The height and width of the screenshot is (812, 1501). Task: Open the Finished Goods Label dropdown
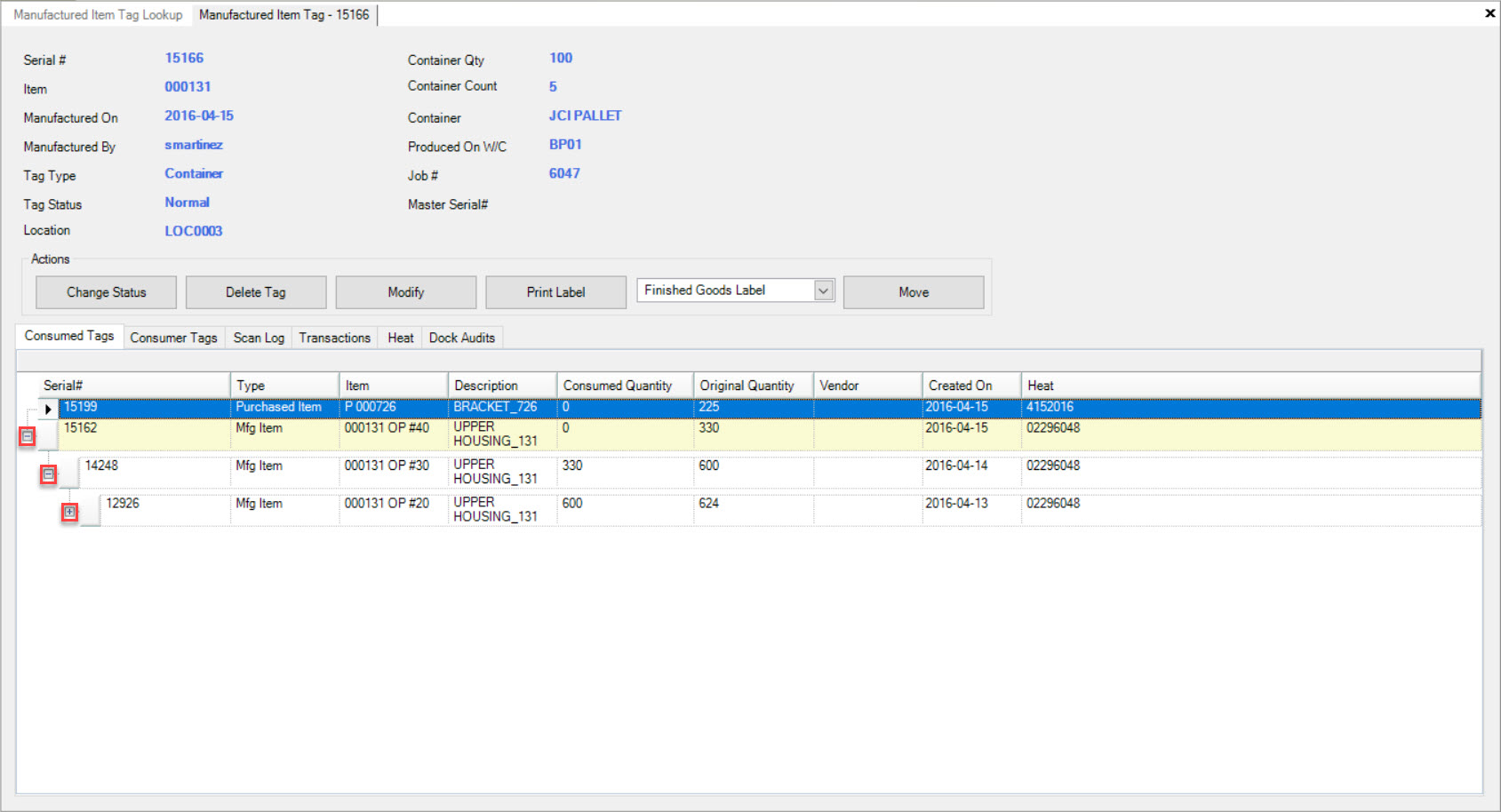tap(823, 291)
